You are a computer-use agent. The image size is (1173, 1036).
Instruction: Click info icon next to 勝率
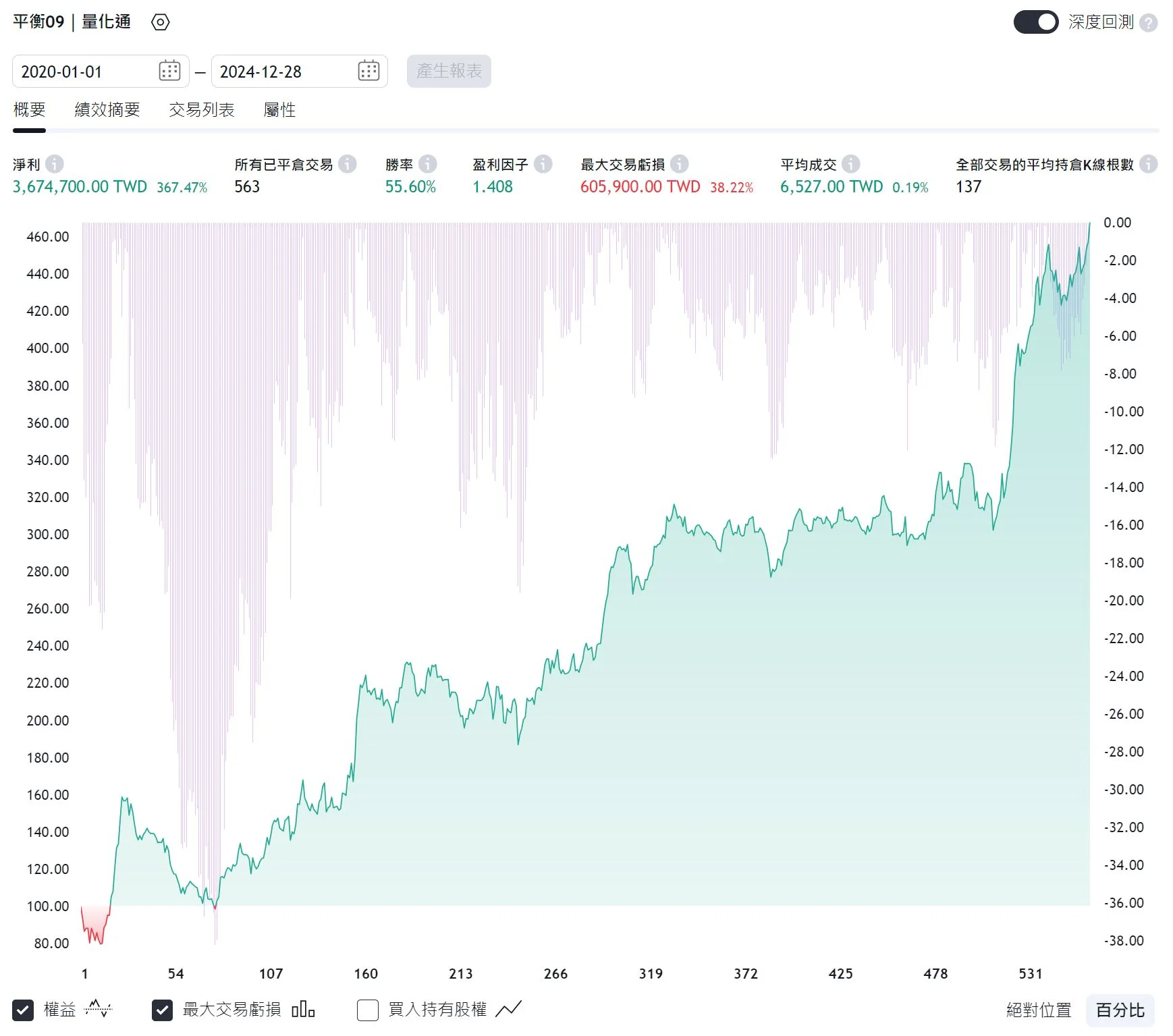(x=427, y=164)
